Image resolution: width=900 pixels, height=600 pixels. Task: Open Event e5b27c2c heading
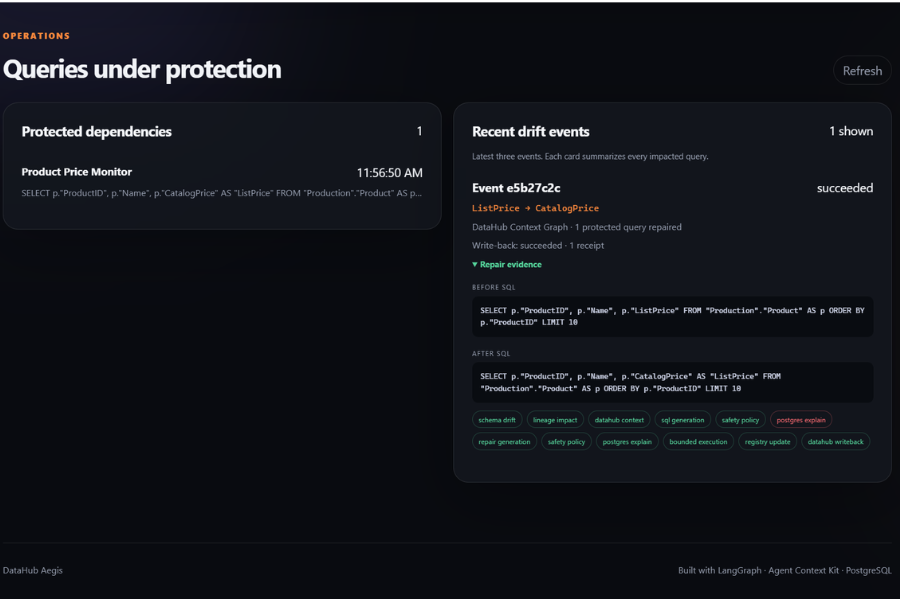click(516, 188)
